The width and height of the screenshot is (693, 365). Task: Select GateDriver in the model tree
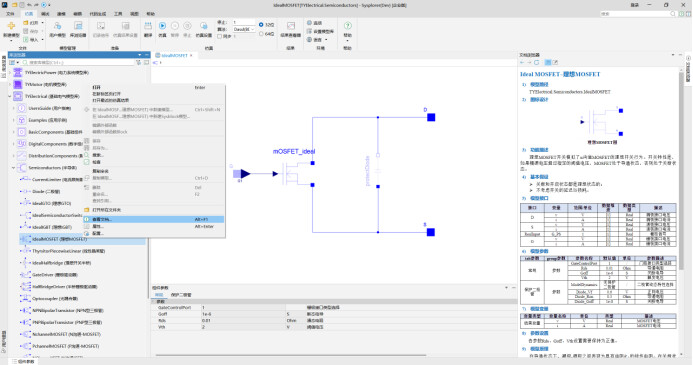click(x=55, y=275)
